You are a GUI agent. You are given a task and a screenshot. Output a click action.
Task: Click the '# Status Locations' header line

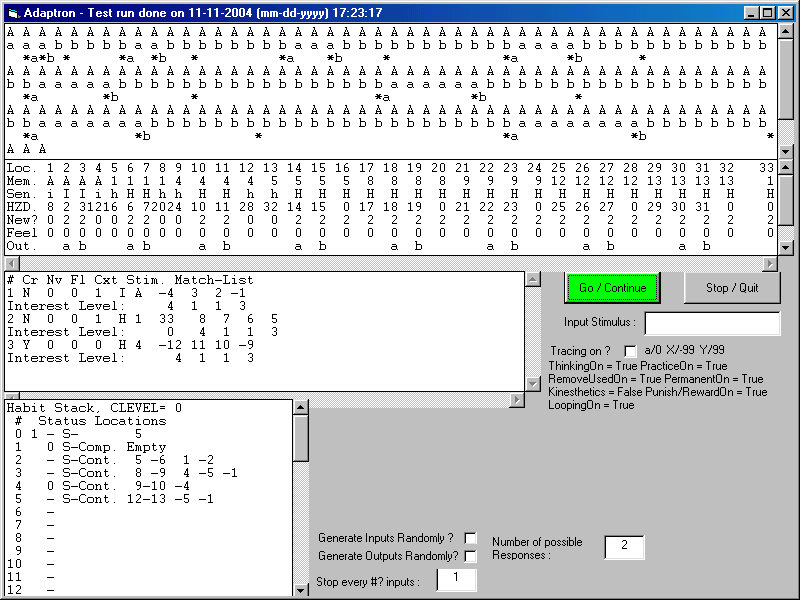91,421
